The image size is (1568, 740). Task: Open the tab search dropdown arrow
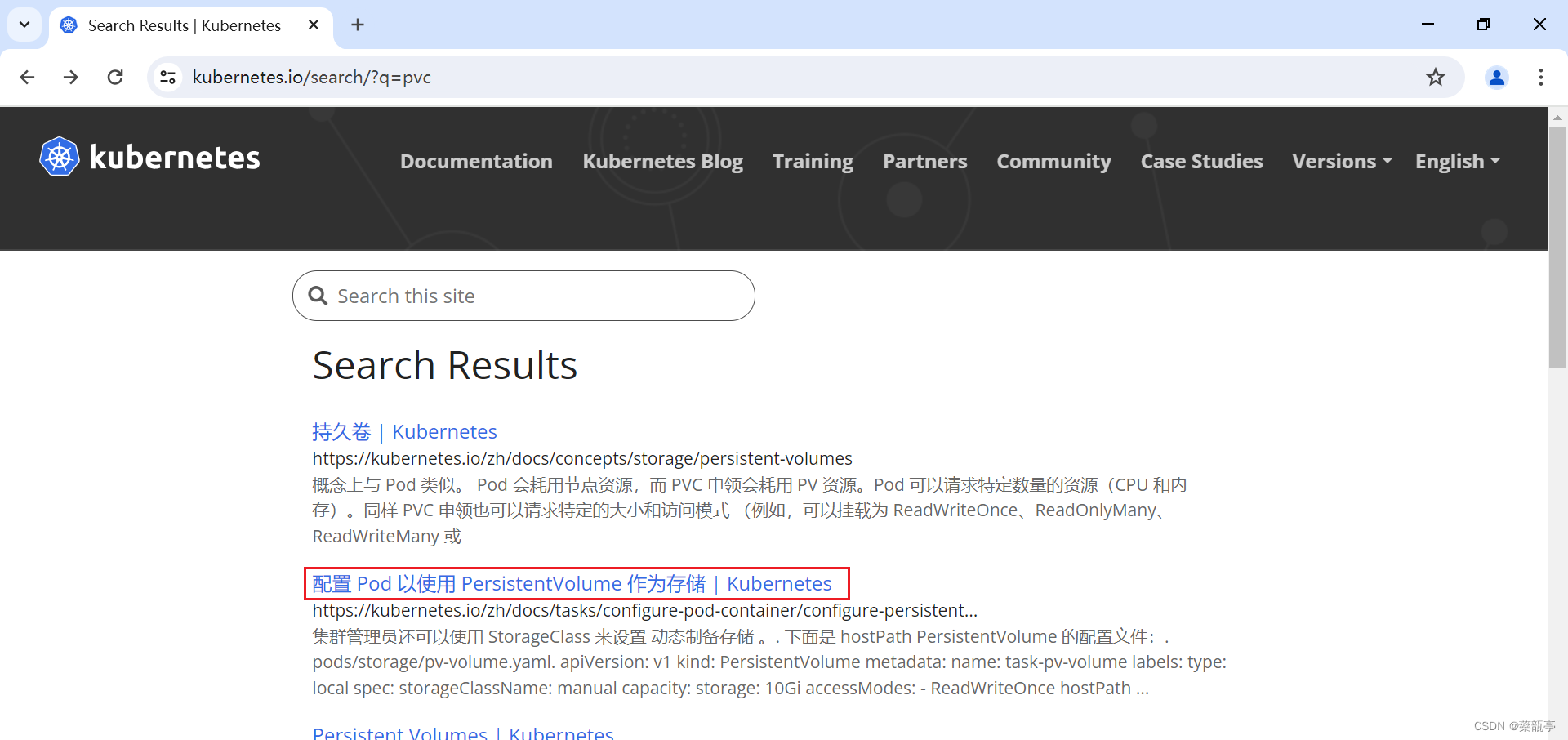(x=24, y=25)
